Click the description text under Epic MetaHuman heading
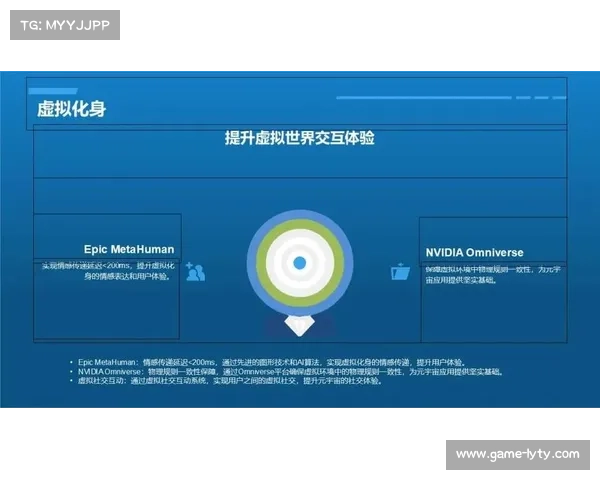This screenshot has height=480, width=600. pyautogui.click(x=108, y=271)
